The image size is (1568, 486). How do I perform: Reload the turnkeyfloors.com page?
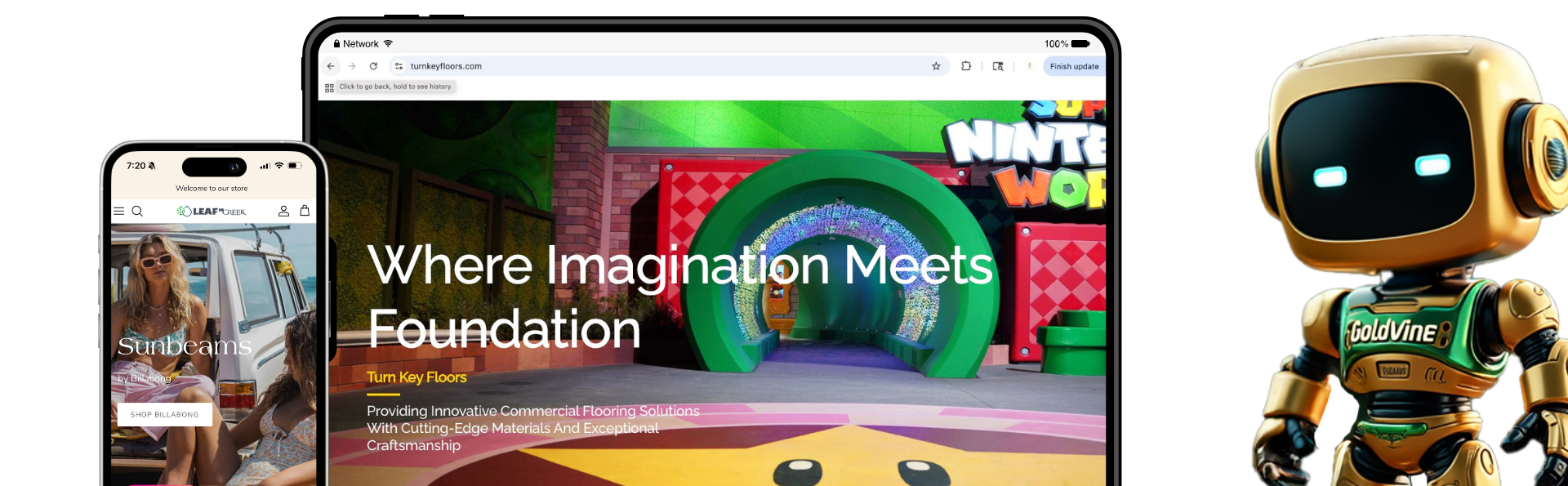click(373, 66)
